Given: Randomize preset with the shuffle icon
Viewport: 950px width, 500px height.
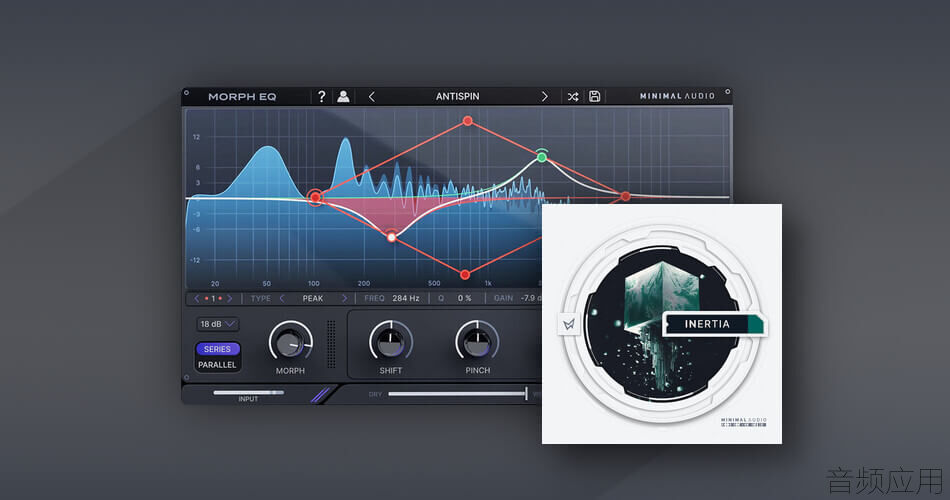Looking at the screenshot, I should (x=573, y=96).
